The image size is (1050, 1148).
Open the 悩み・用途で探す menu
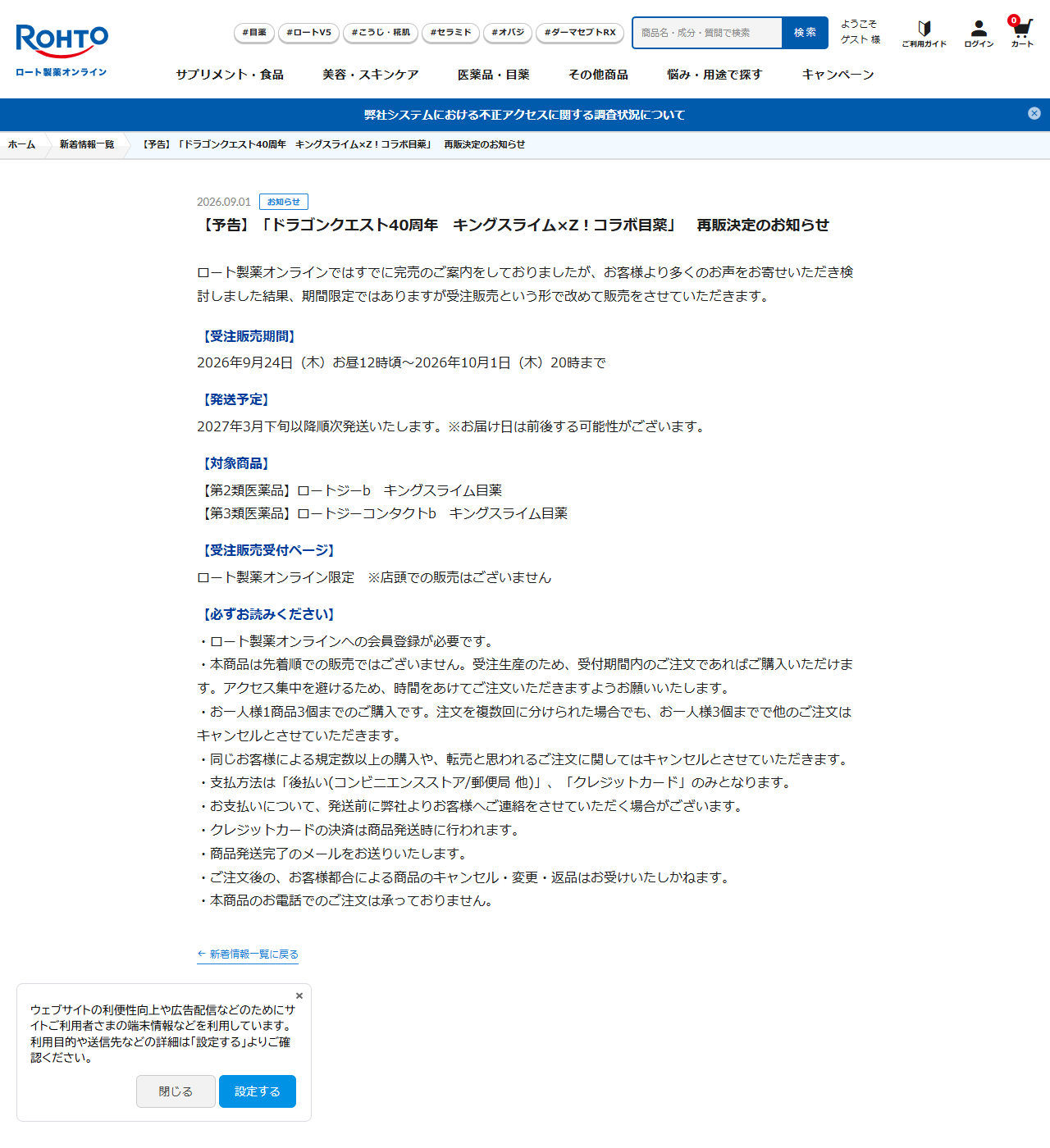click(715, 75)
